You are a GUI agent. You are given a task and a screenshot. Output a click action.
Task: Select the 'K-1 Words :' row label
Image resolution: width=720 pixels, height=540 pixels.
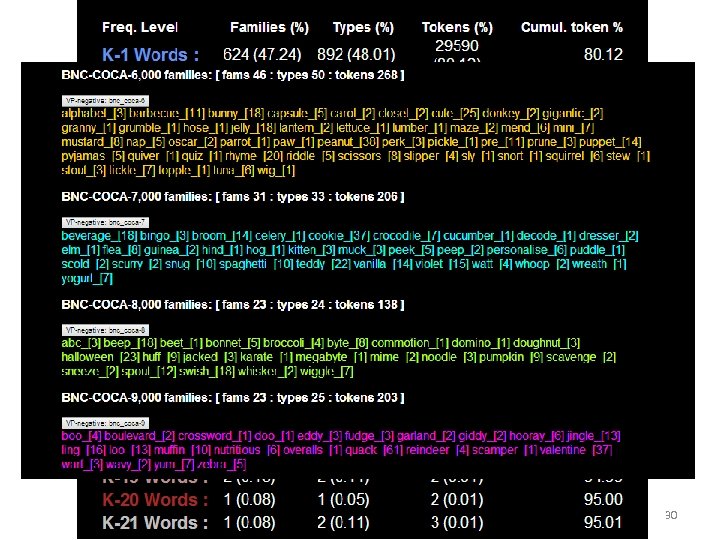click(151, 55)
